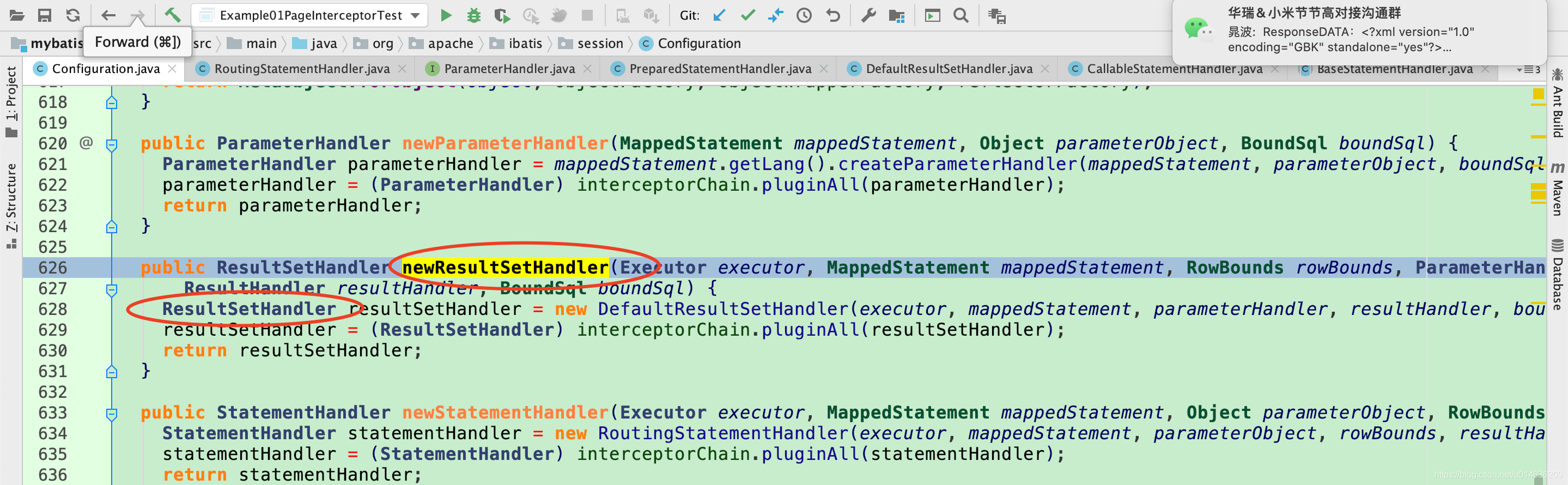Click the Git Update Project blue arrow
1568x485 pixels.
[719, 15]
